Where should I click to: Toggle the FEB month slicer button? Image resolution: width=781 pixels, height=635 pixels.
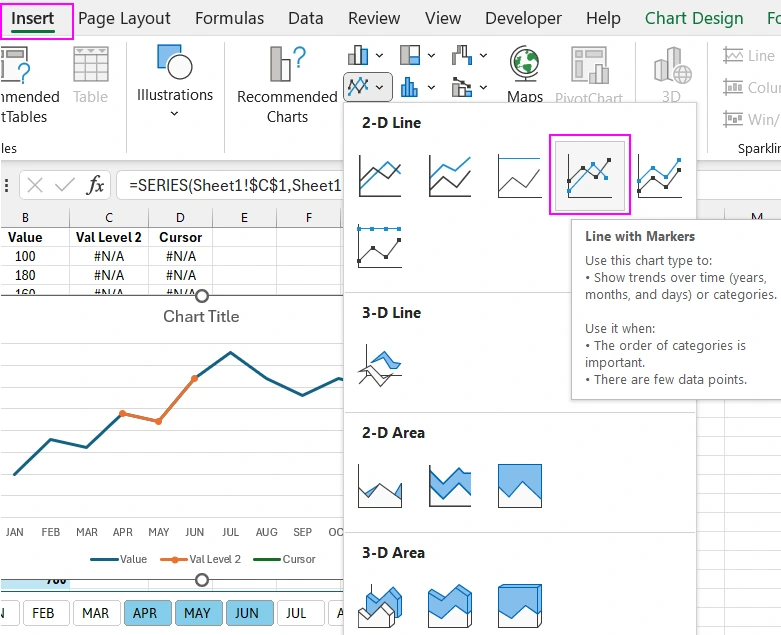(43, 612)
